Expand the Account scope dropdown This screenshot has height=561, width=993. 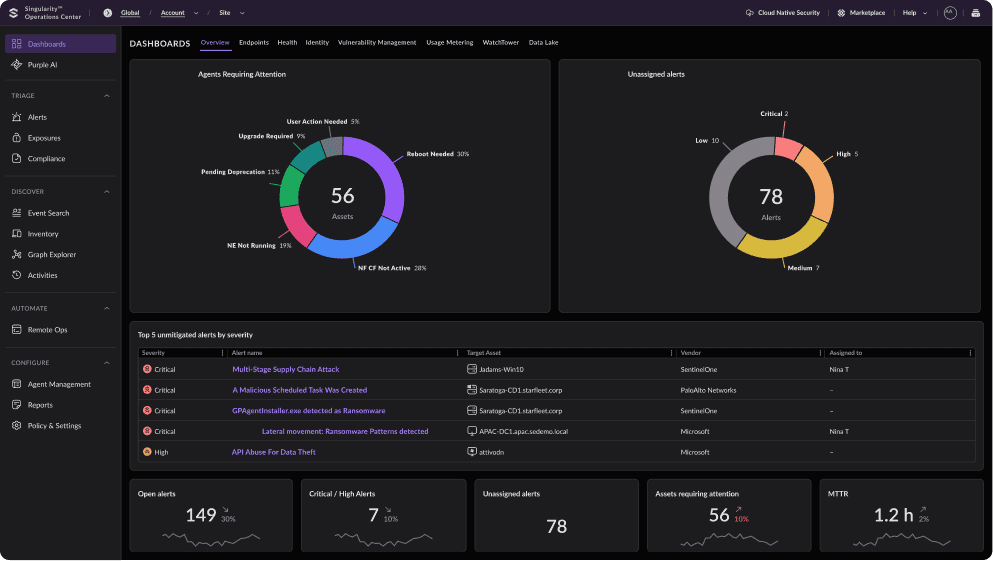coord(196,13)
